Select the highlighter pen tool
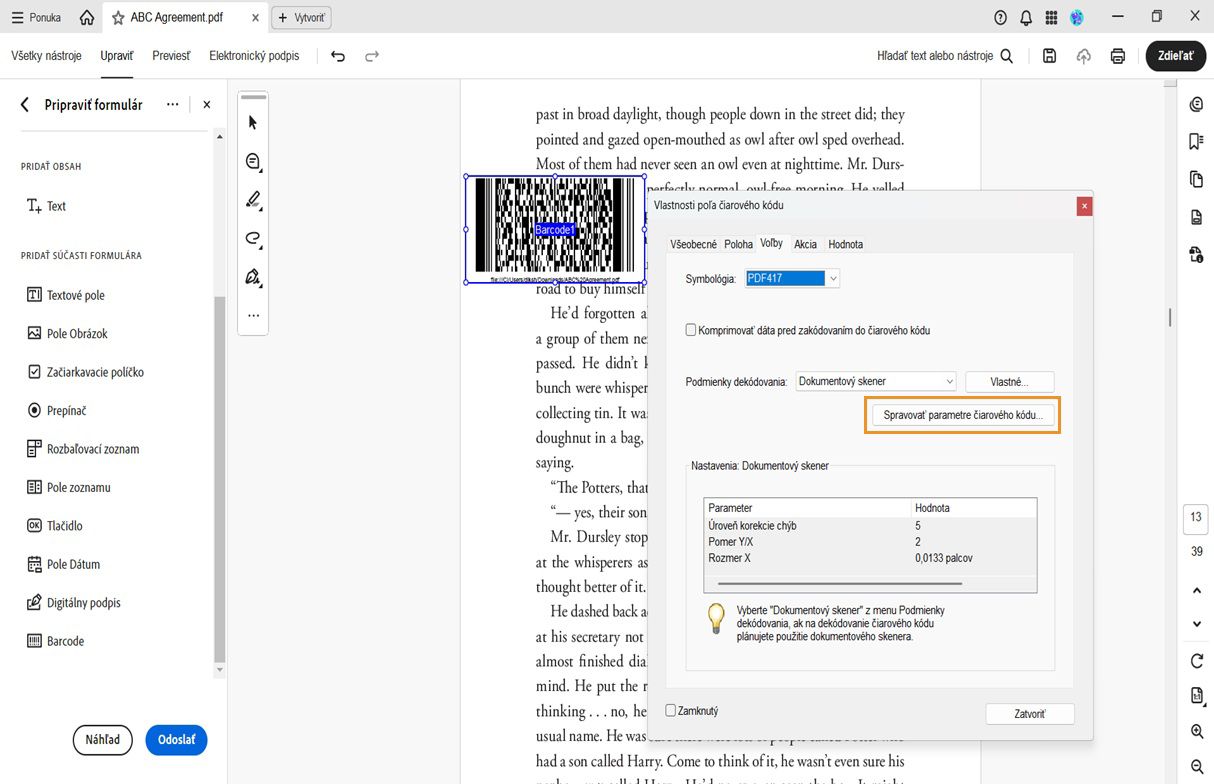Screen dimensions: 1214x784 (x=253, y=200)
